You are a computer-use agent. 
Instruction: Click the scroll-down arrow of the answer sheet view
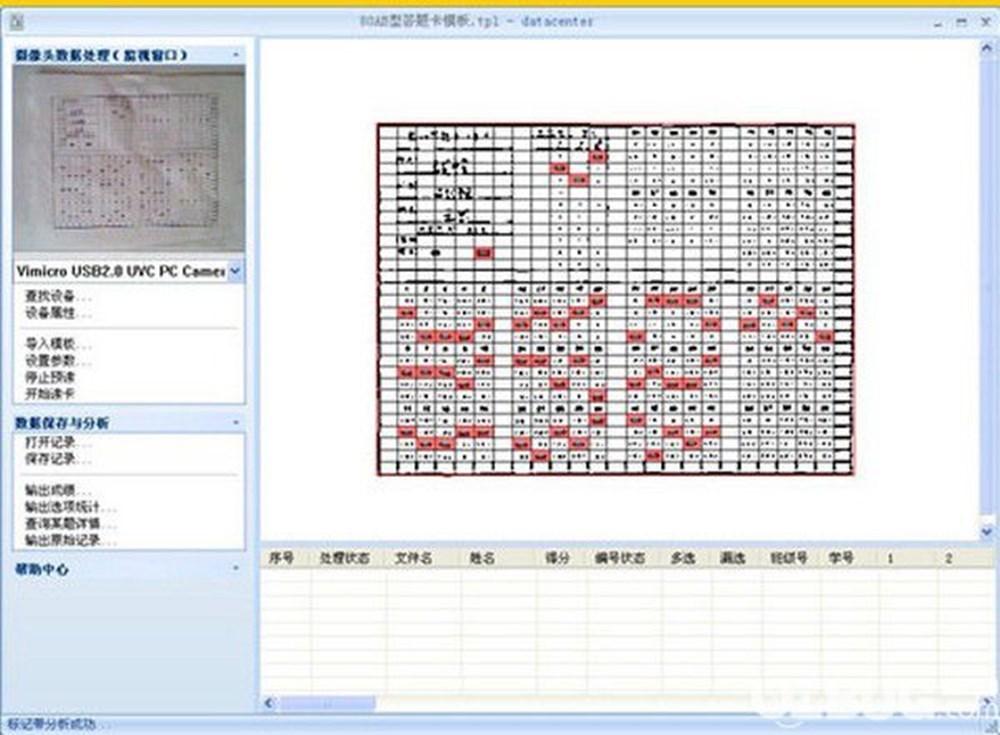987,531
